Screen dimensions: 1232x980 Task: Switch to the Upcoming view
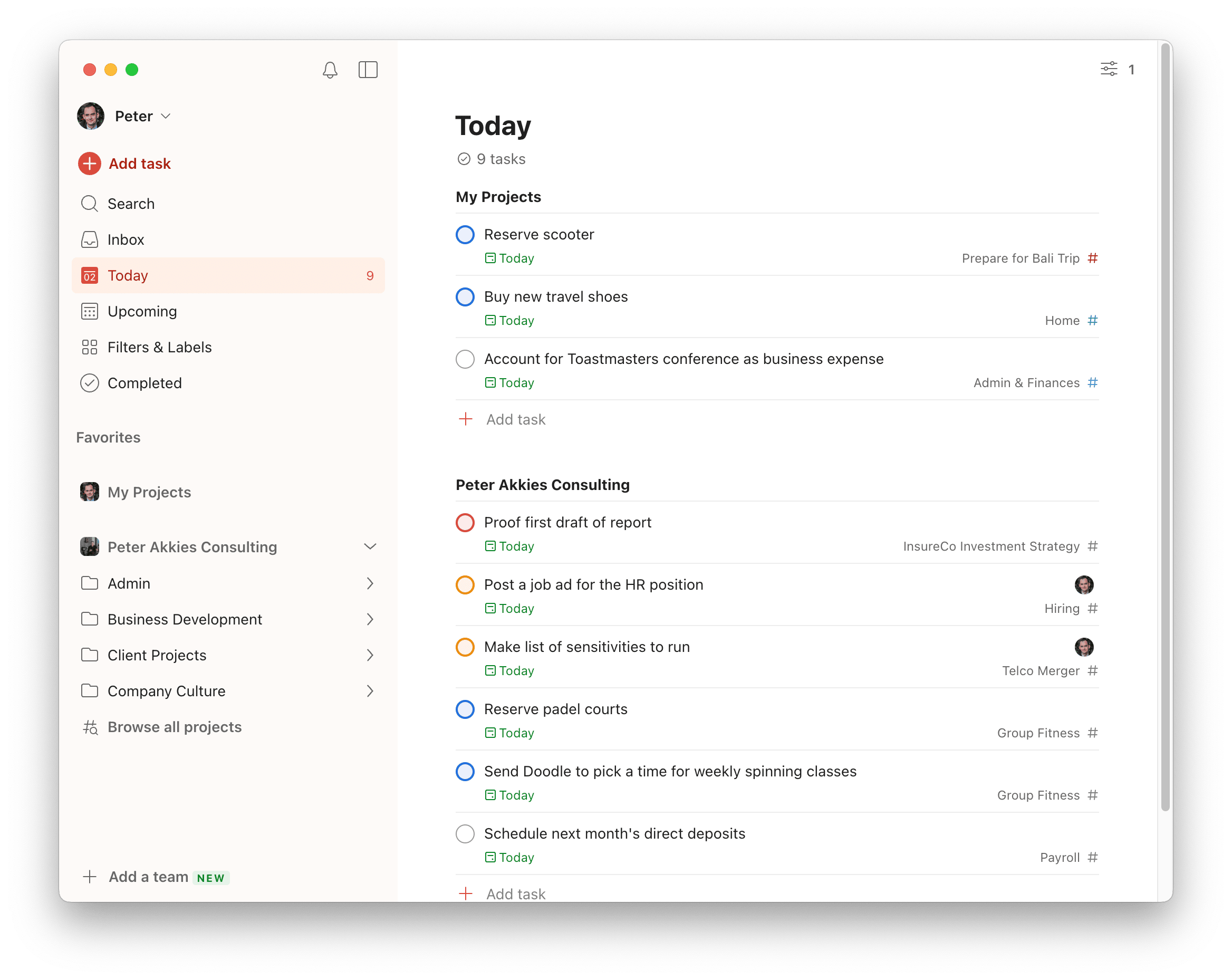(142, 311)
